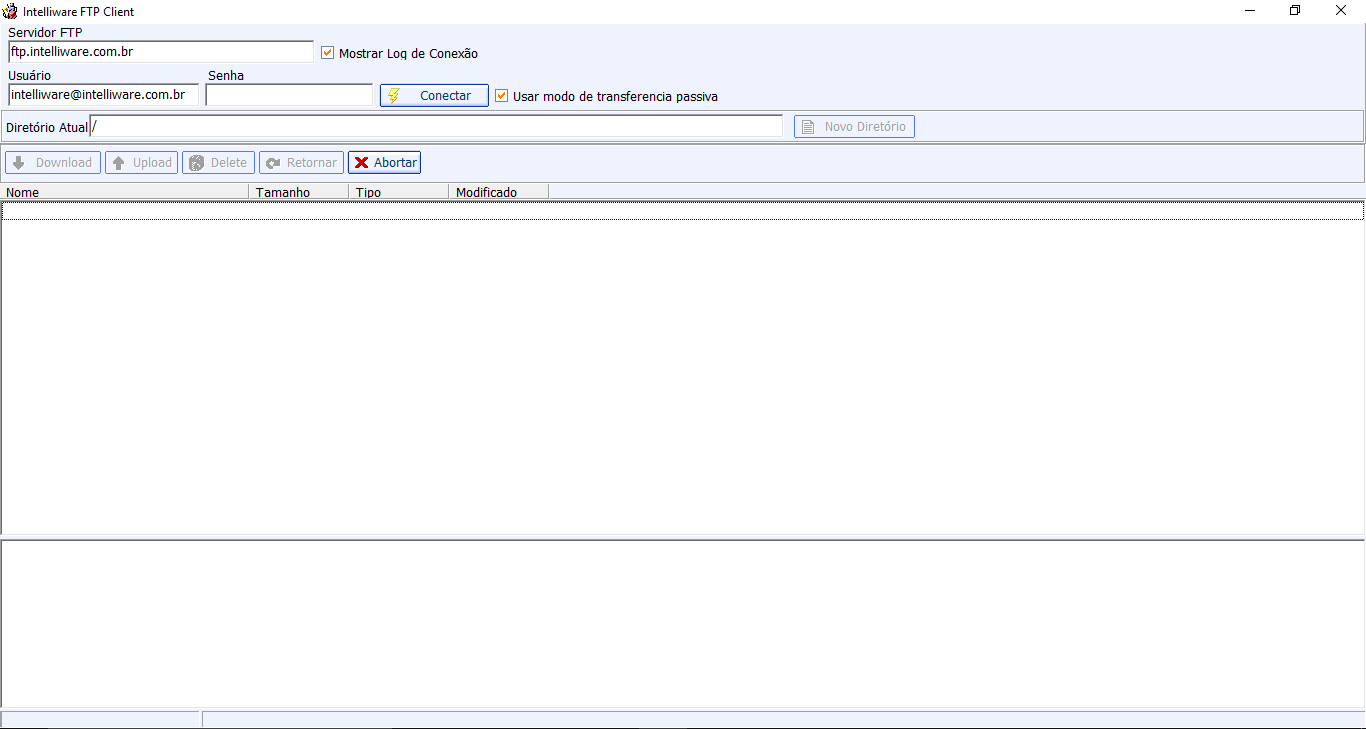Click the Download button
This screenshot has width=1366, height=729.
point(53,163)
